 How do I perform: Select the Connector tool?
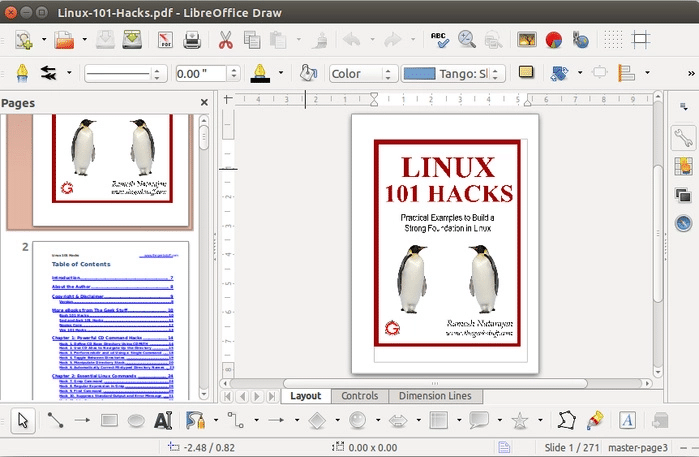(x=235, y=420)
